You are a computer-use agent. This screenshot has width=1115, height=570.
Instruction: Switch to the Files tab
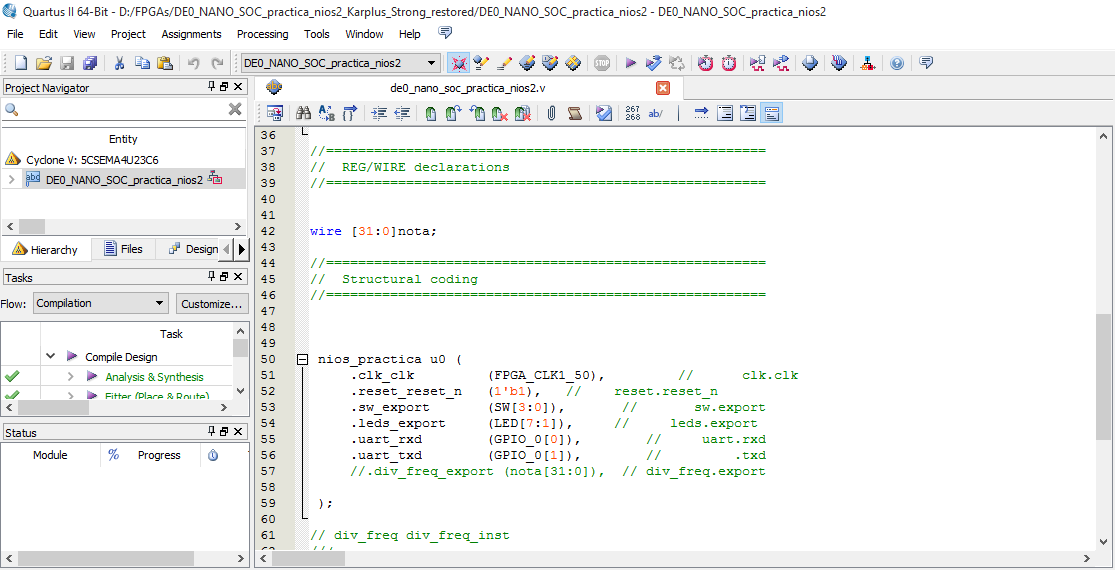click(x=123, y=249)
